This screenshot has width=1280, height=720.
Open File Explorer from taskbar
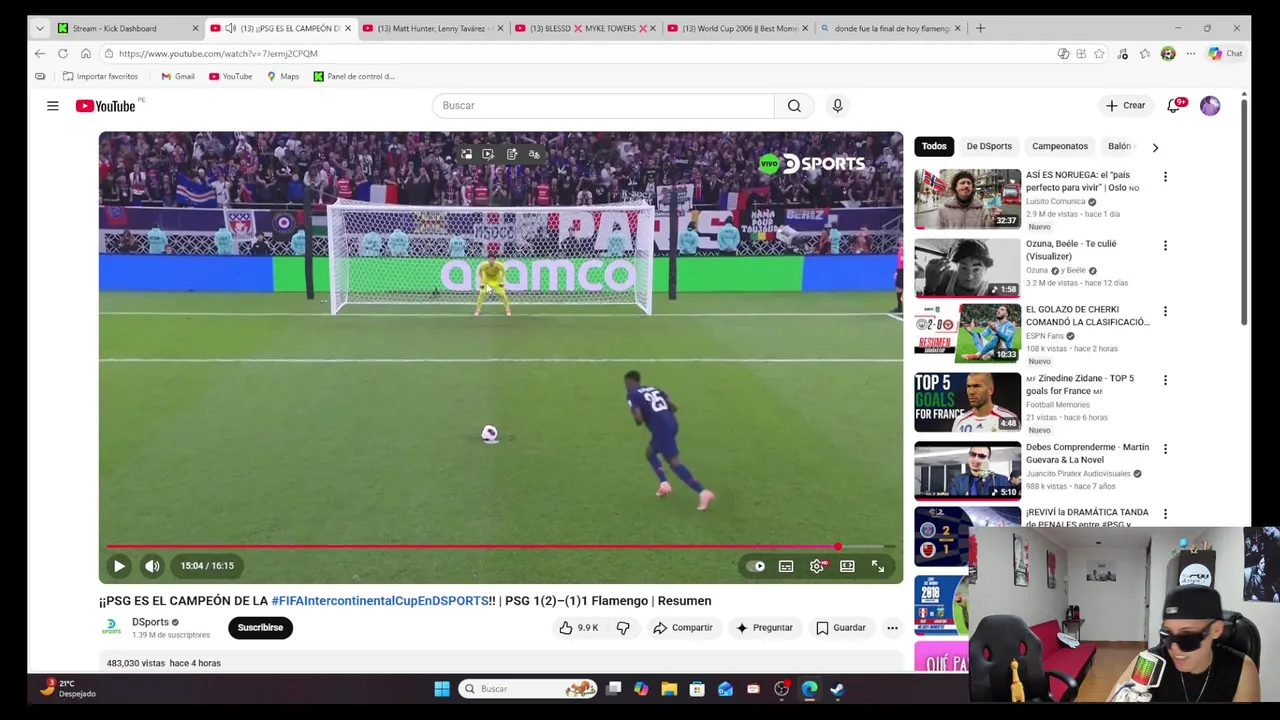pyautogui.click(x=669, y=689)
